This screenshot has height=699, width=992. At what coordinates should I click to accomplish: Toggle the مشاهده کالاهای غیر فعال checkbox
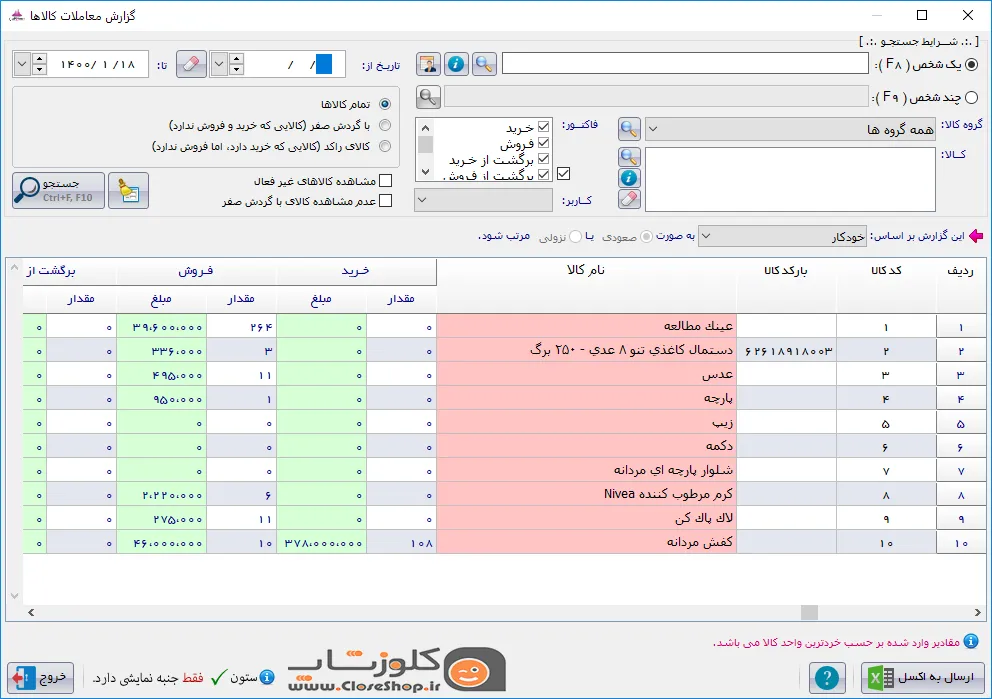pyautogui.click(x=385, y=181)
